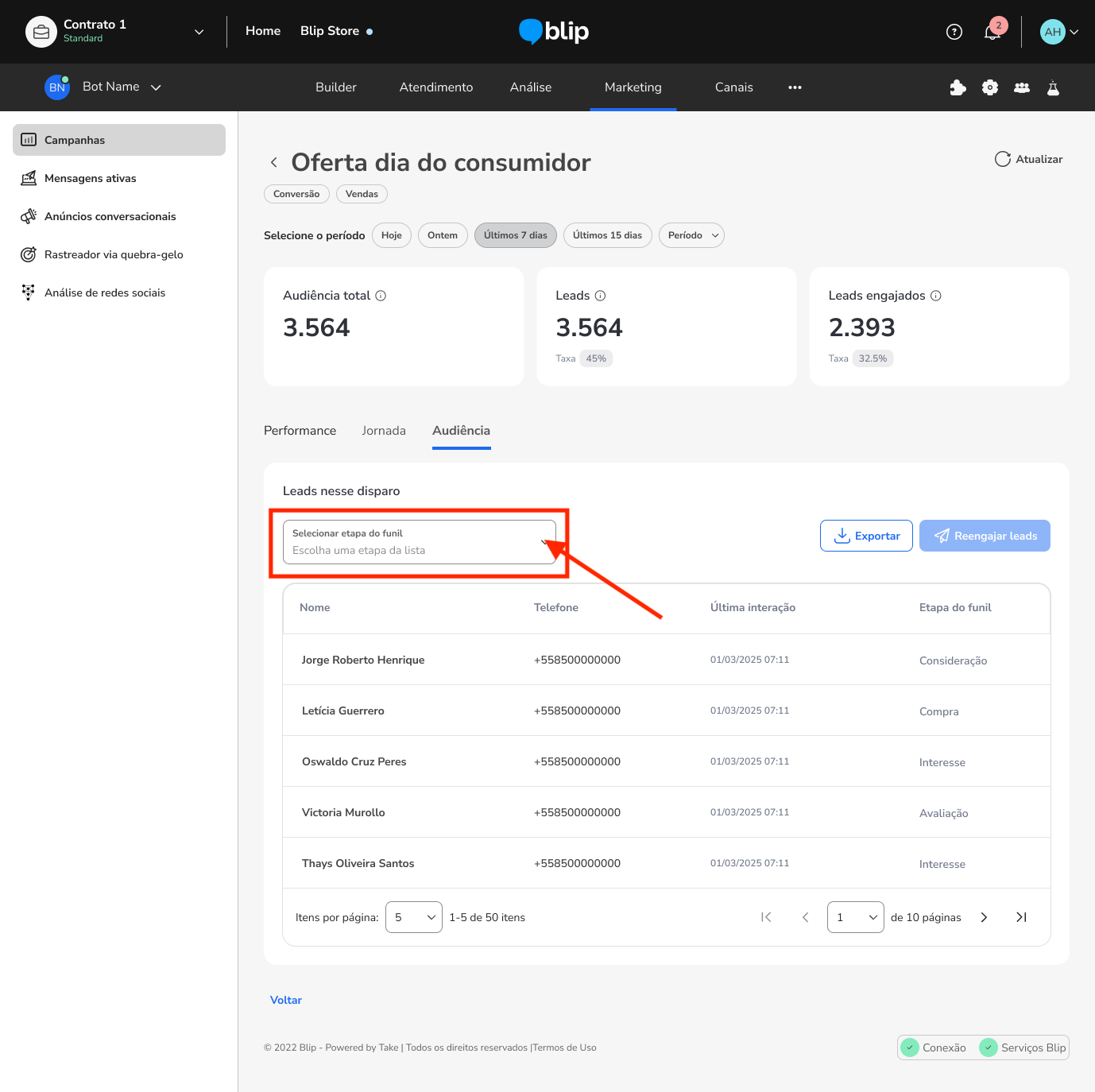
Task: Select the Hoje period filter
Action: pos(392,235)
